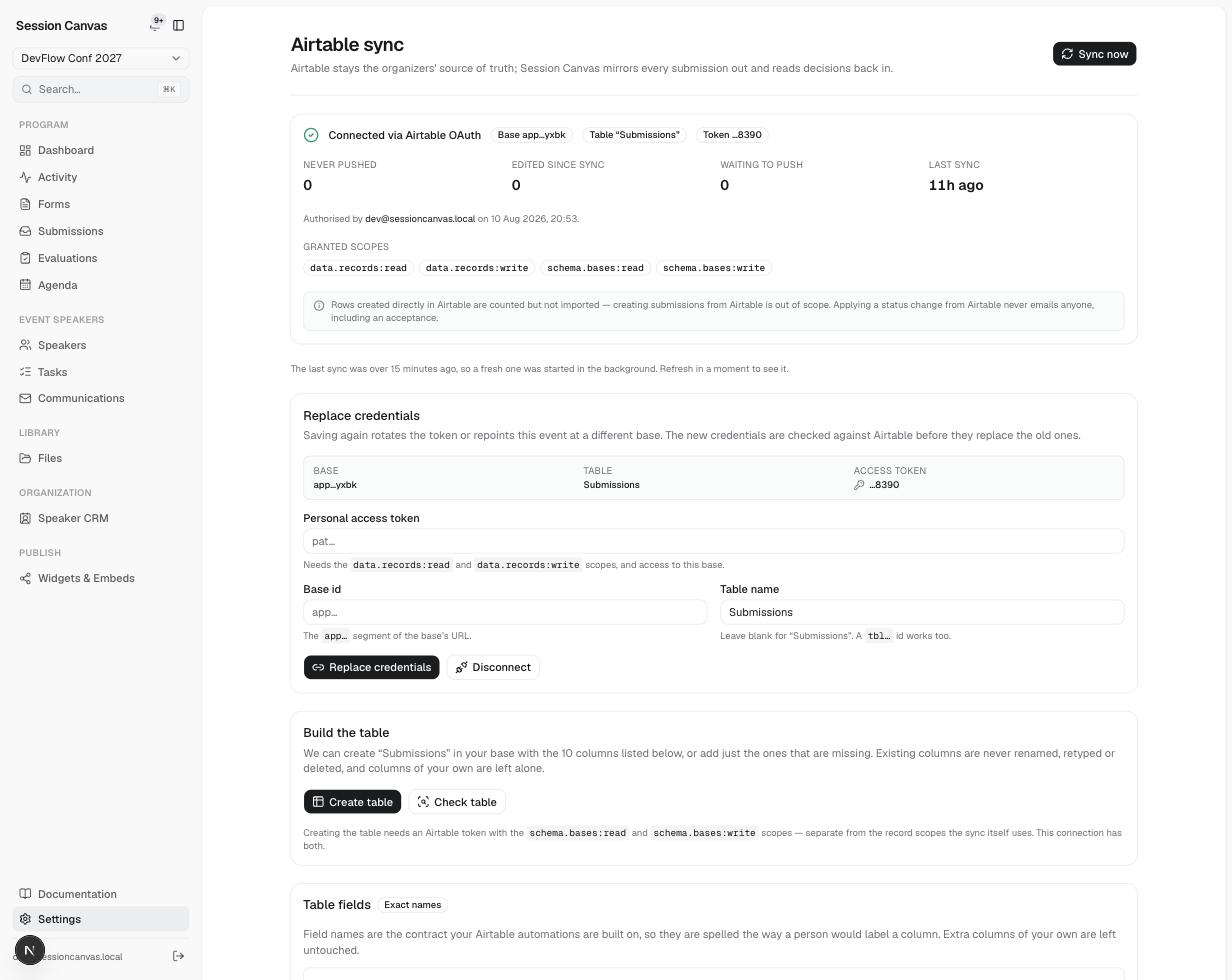Click the Table "Submissions" badge
Screen dimensions: 1232x980
(x=634, y=135)
